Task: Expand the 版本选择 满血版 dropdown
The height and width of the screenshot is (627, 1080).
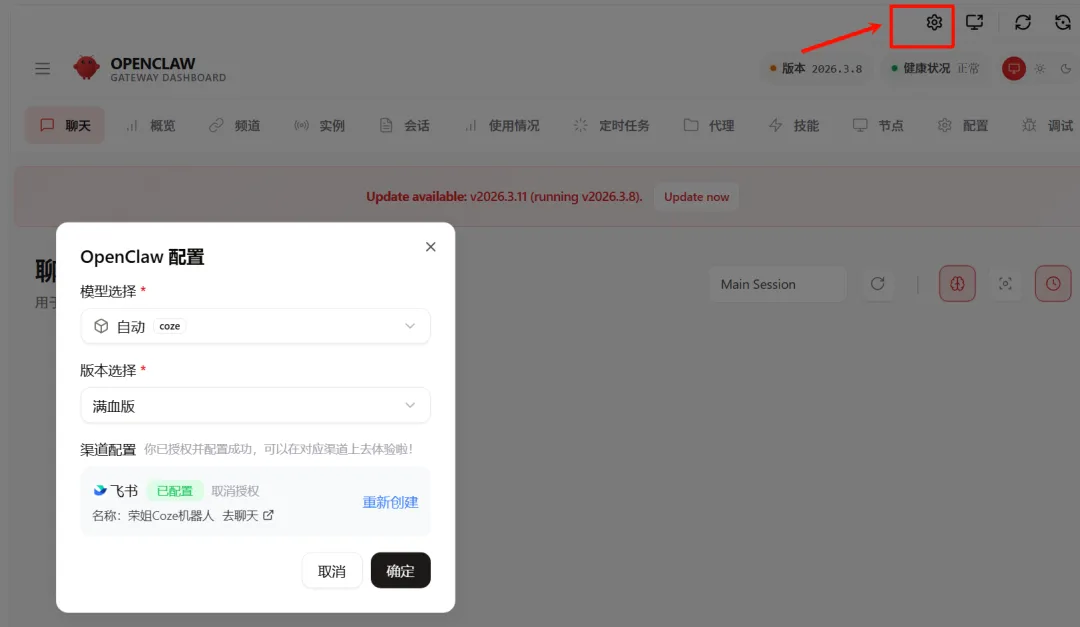Action: point(256,406)
